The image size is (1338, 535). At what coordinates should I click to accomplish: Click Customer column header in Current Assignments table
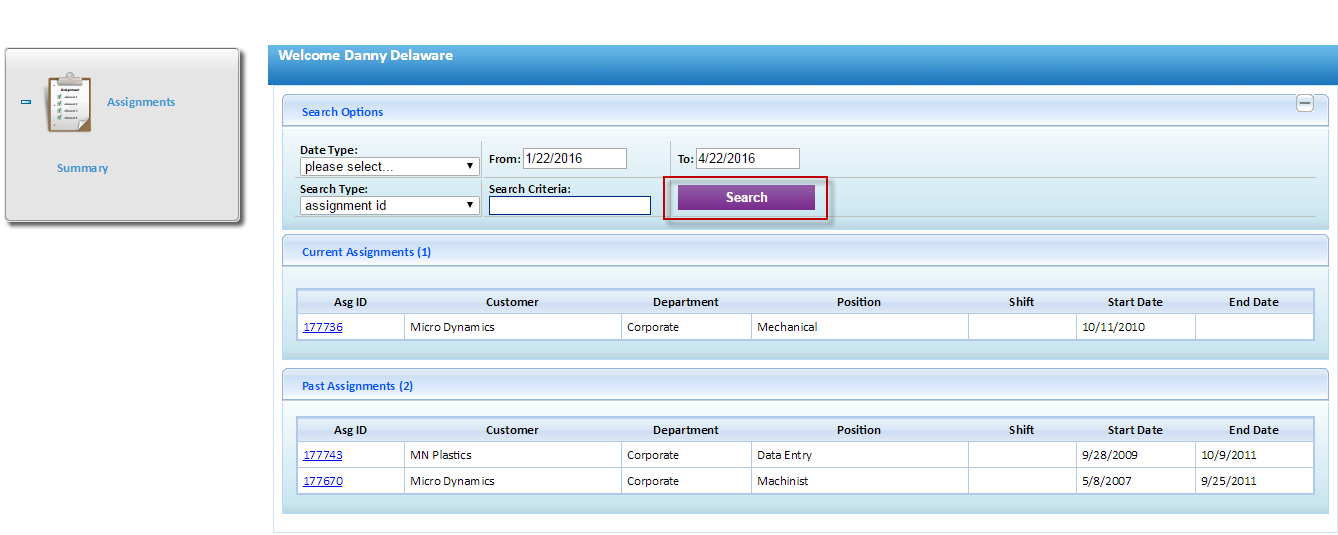click(512, 302)
